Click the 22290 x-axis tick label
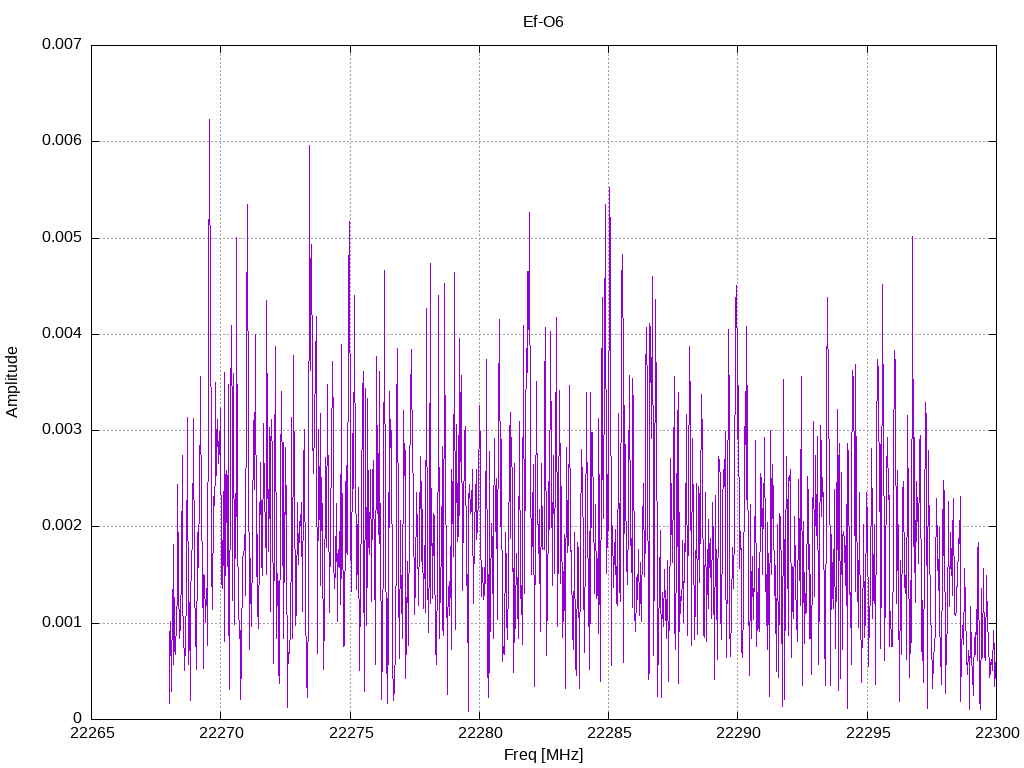The width and height of the screenshot is (1024, 768). click(x=739, y=733)
